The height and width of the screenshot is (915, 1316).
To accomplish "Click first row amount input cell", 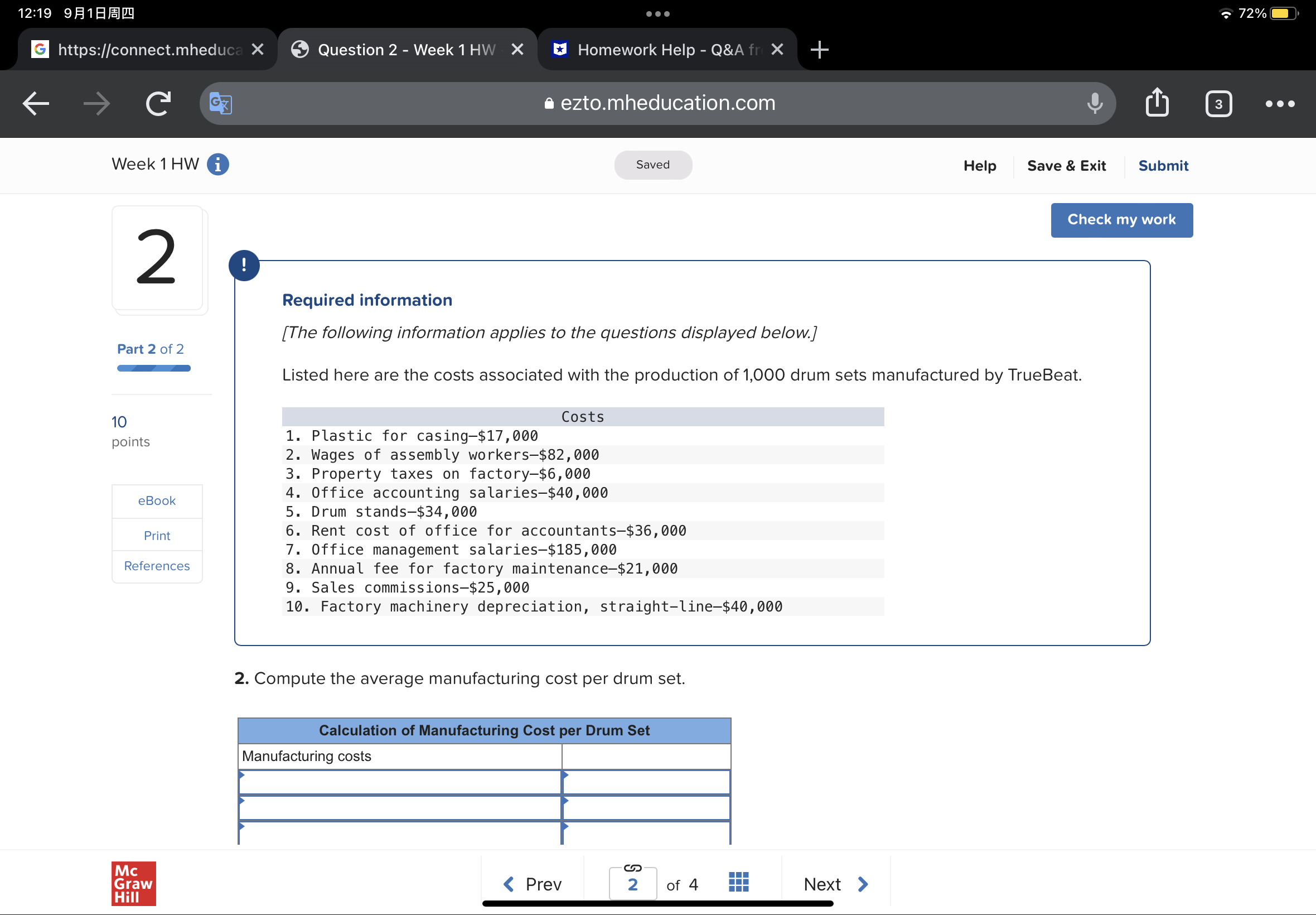I will click(x=646, y=783).
